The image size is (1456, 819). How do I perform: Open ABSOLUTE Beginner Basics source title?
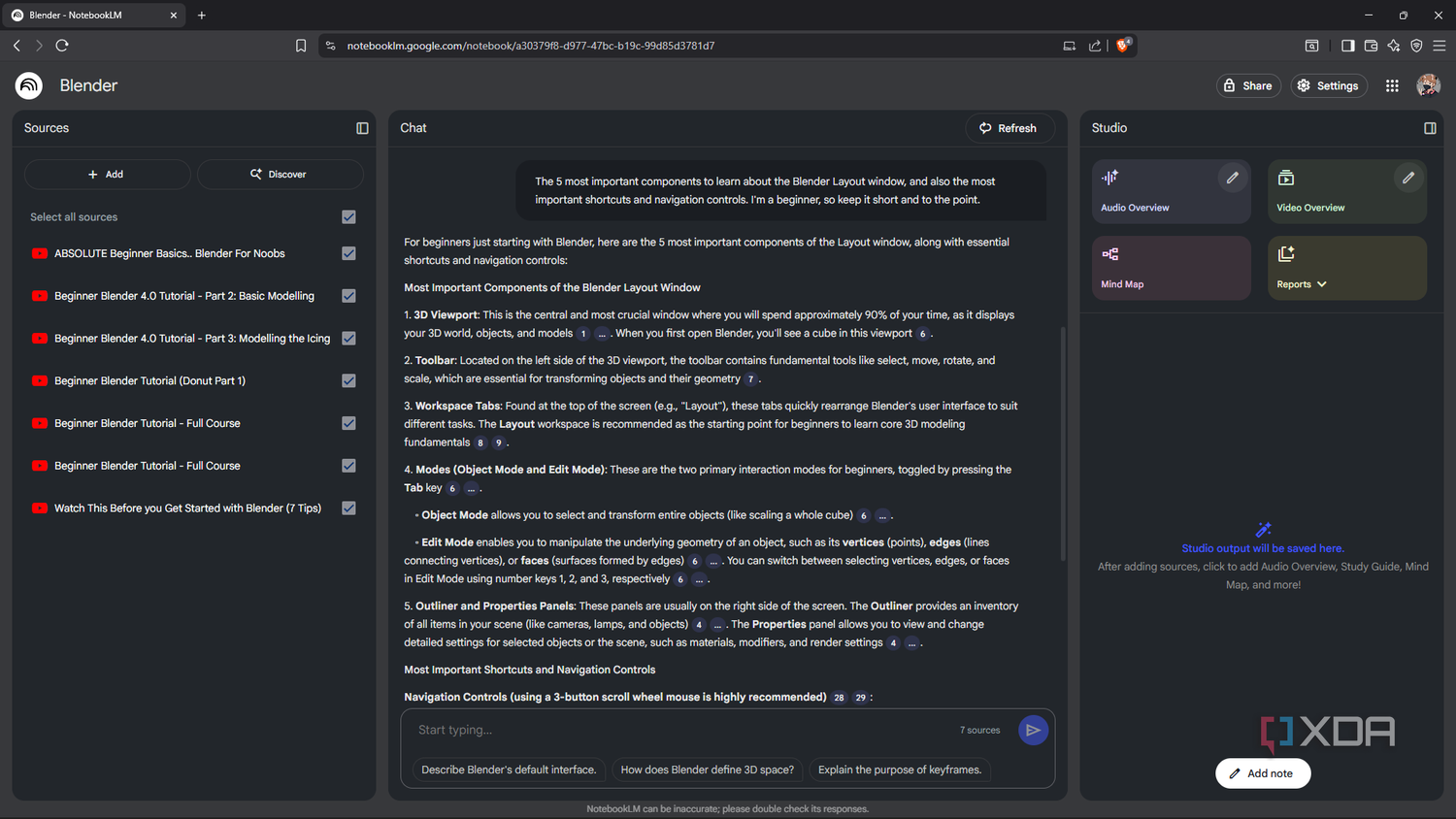click(170, 253)
